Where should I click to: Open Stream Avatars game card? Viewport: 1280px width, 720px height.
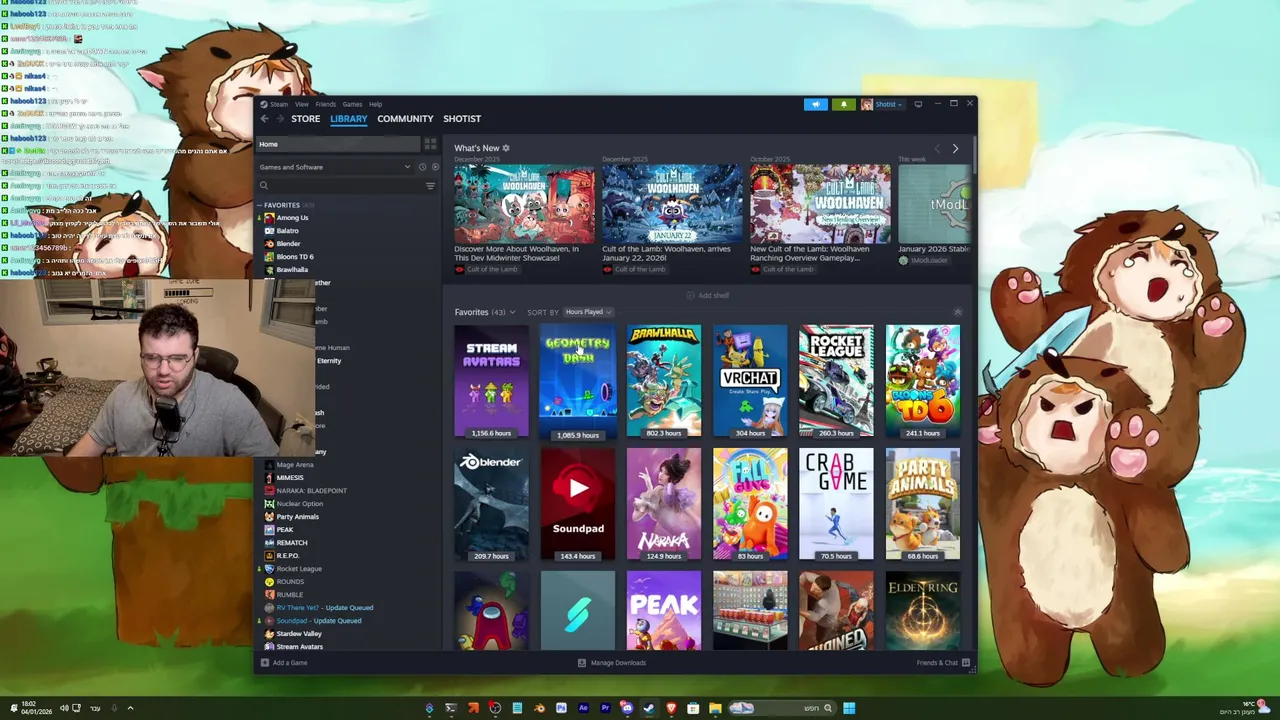tap(491, 381)
